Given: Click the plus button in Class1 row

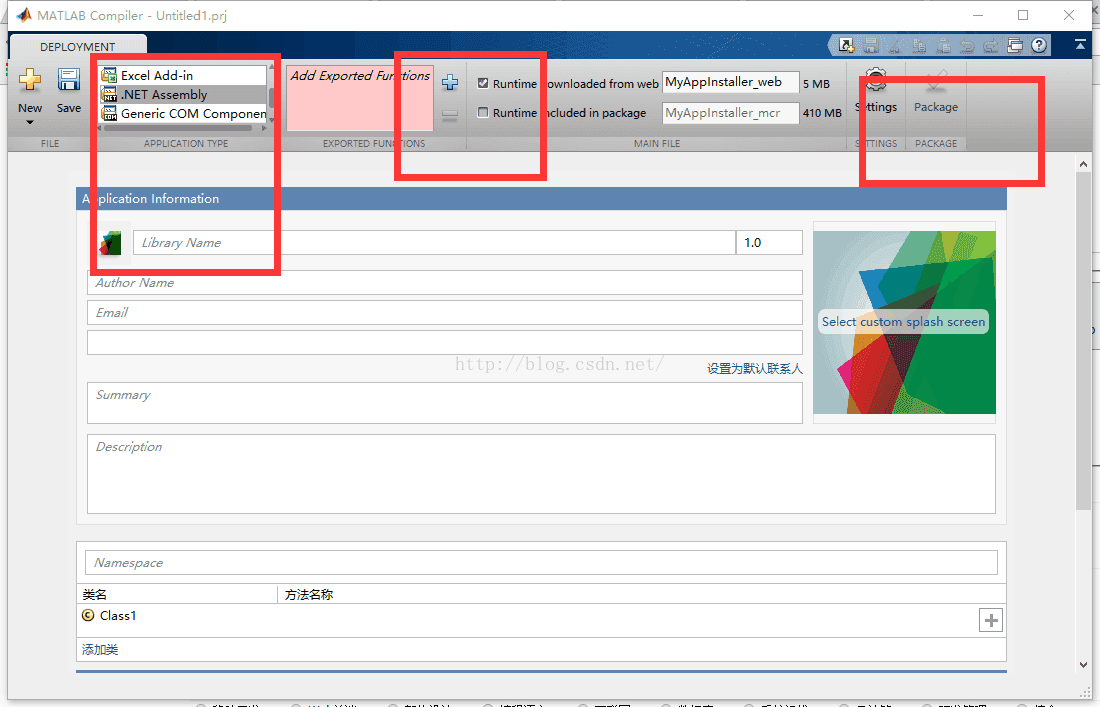Looking at the screenshot, I should click(x=991, y=620).
